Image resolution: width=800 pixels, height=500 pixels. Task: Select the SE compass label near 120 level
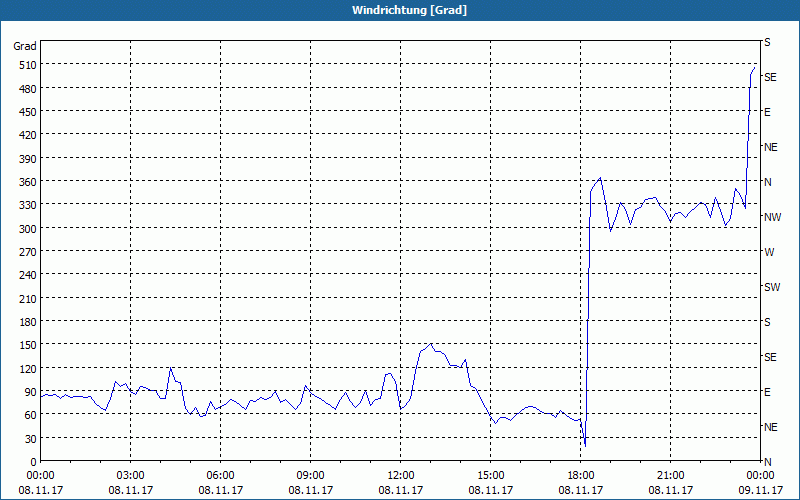click(x=770, y=358)
